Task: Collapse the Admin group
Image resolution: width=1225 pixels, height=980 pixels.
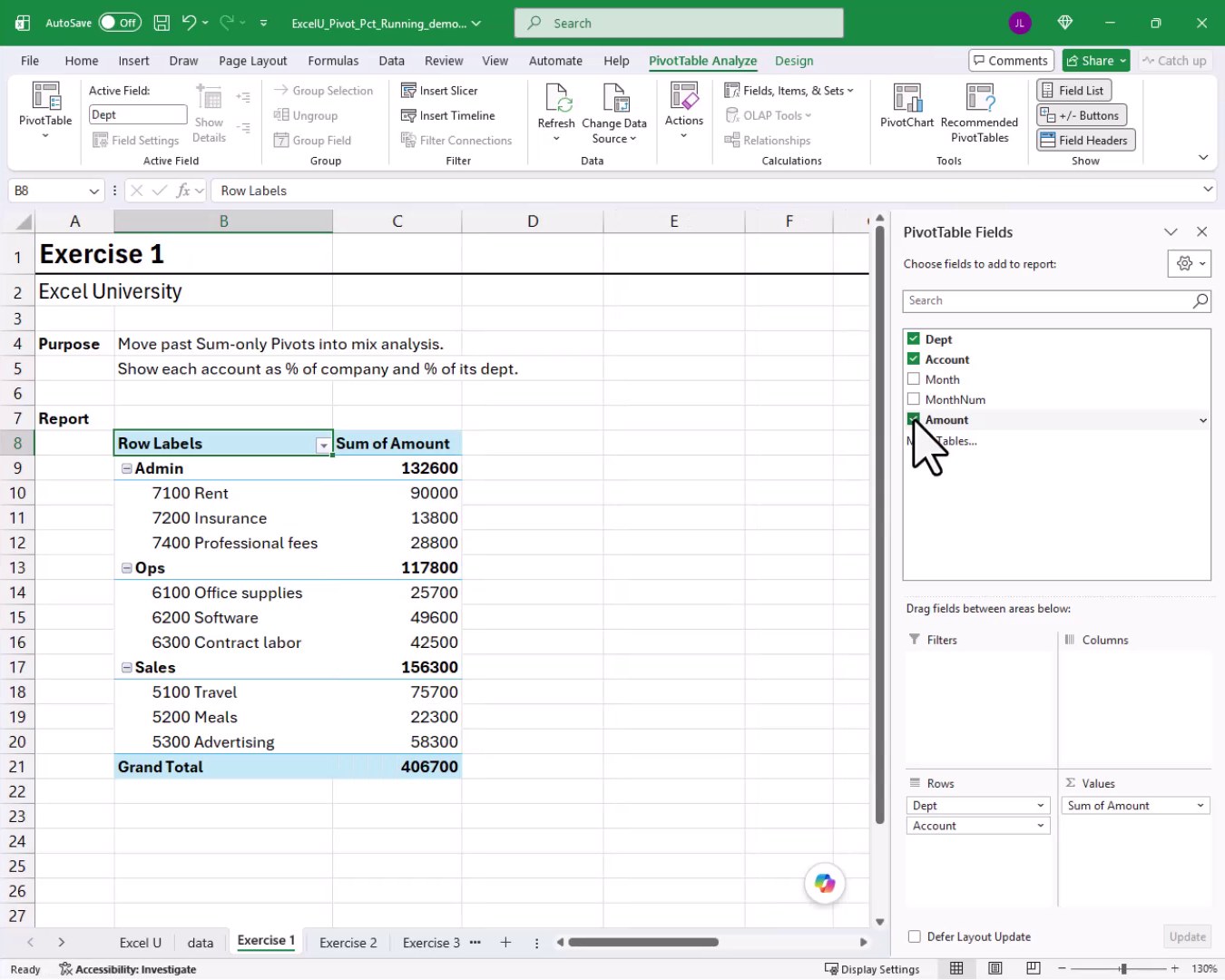Action: coord(127,468)
